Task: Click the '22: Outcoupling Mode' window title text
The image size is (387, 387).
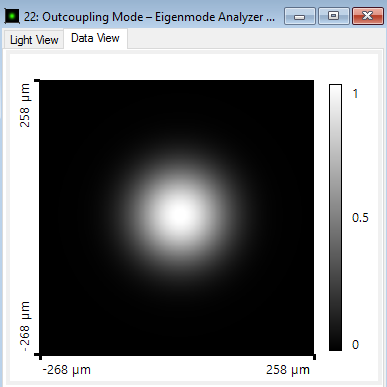Action: point(149,17)
